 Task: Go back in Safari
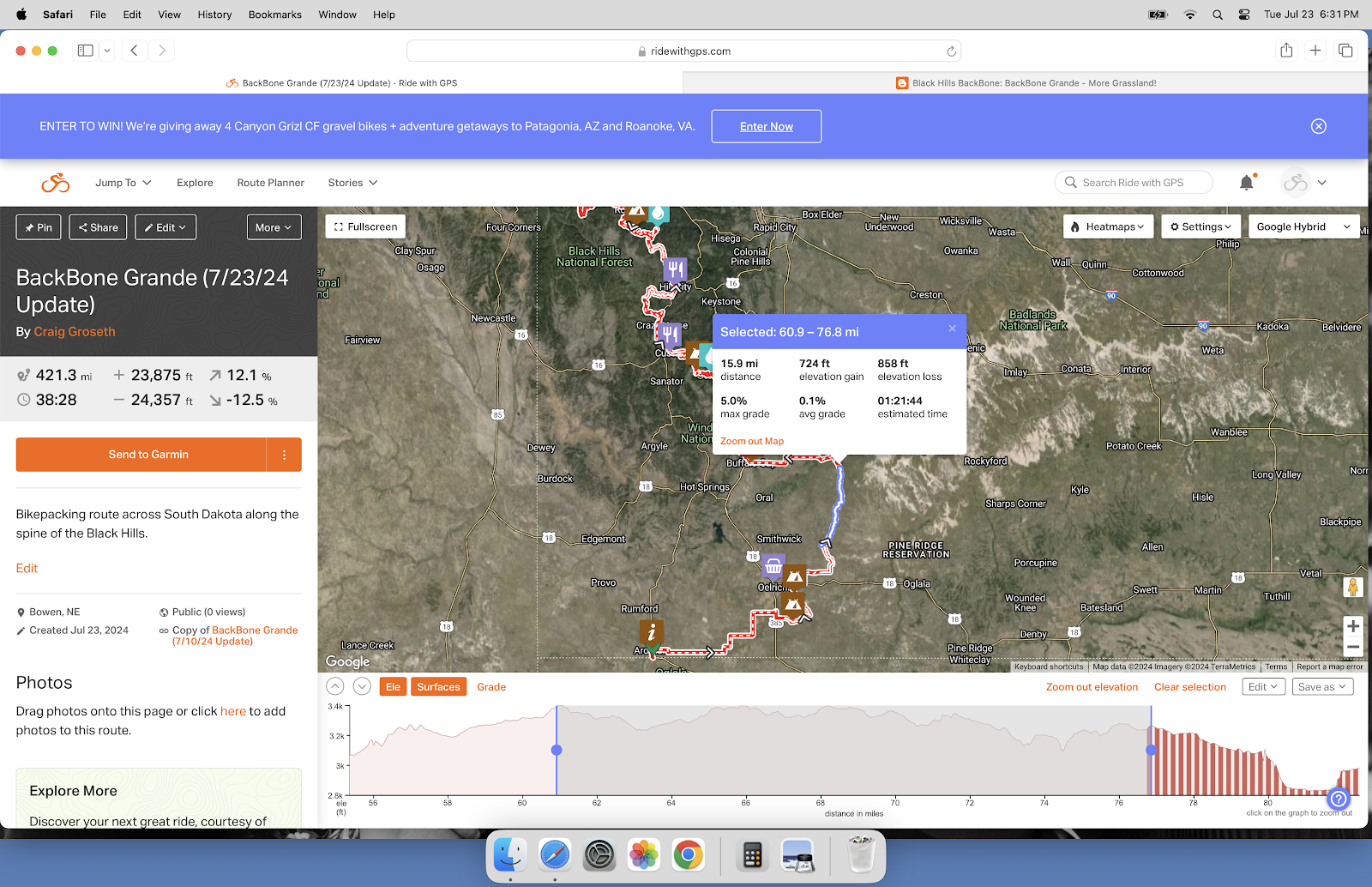134,51
